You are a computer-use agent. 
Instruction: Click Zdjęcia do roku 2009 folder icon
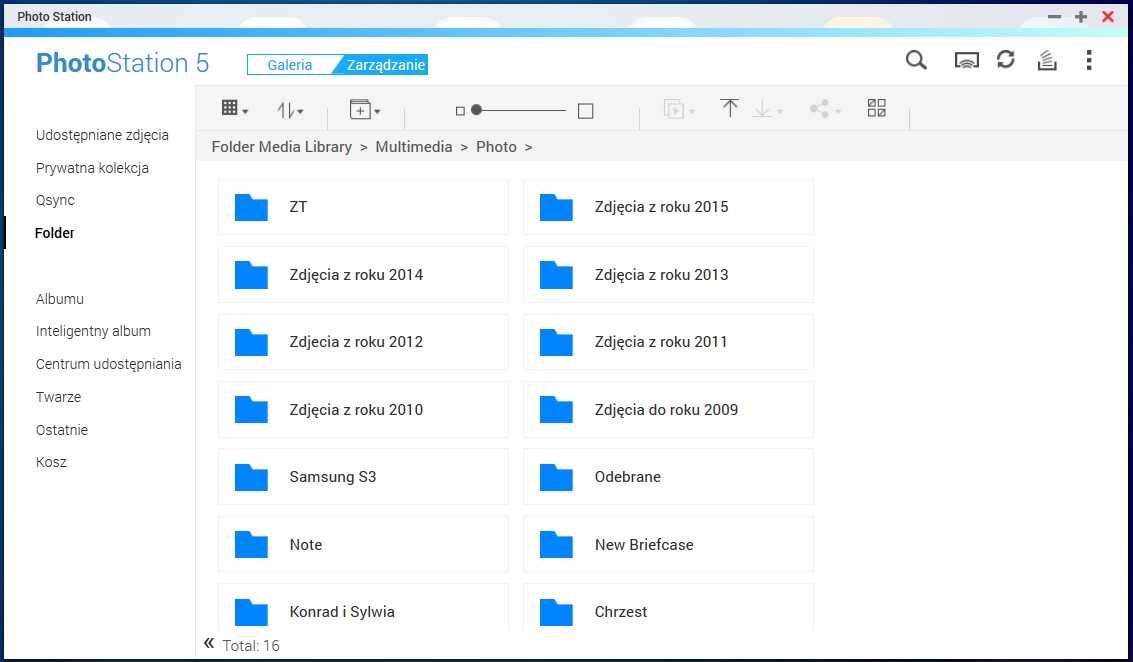coord(556,410)
